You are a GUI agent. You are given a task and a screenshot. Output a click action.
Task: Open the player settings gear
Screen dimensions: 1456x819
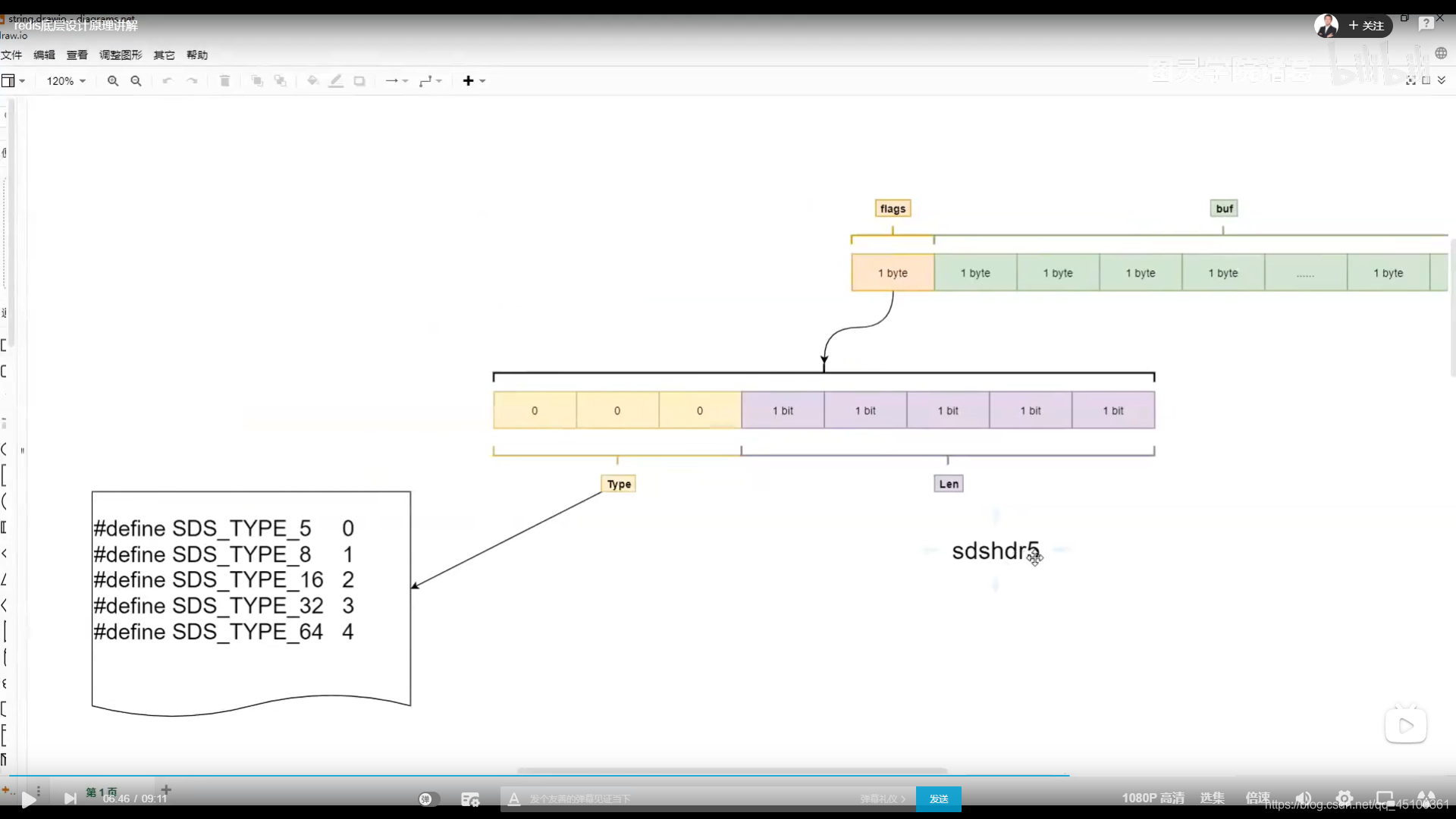pos(1345,799)
